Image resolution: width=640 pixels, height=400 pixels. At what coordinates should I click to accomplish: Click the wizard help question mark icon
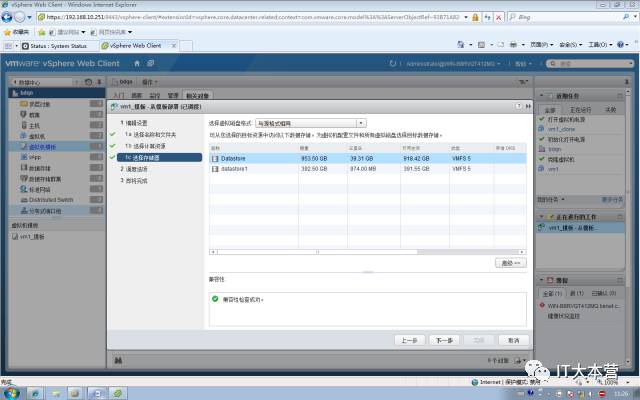518,106
